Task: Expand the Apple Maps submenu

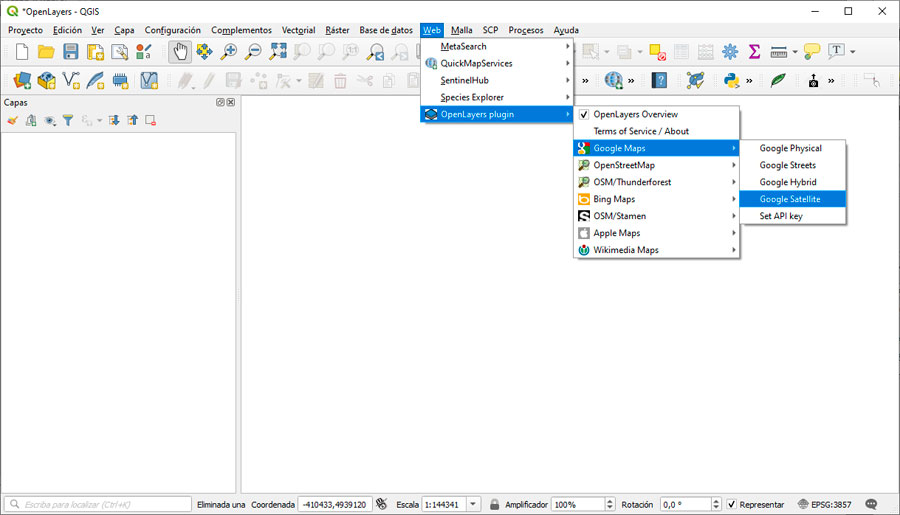Action: (656, 233)
